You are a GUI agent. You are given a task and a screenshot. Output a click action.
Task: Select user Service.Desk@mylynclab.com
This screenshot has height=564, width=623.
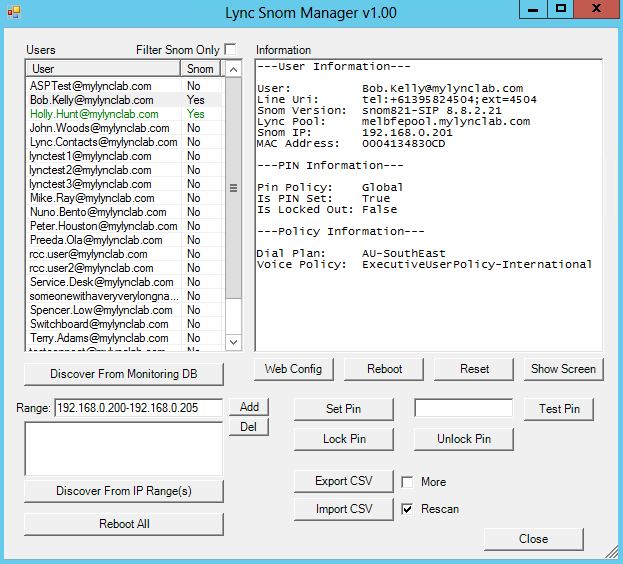(125, 282)
